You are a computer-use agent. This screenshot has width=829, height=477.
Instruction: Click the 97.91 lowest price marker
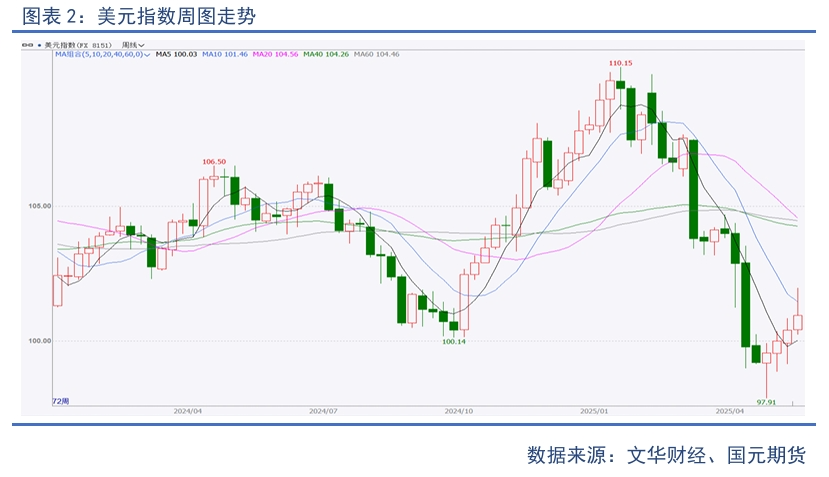click(x=767, y=401)
